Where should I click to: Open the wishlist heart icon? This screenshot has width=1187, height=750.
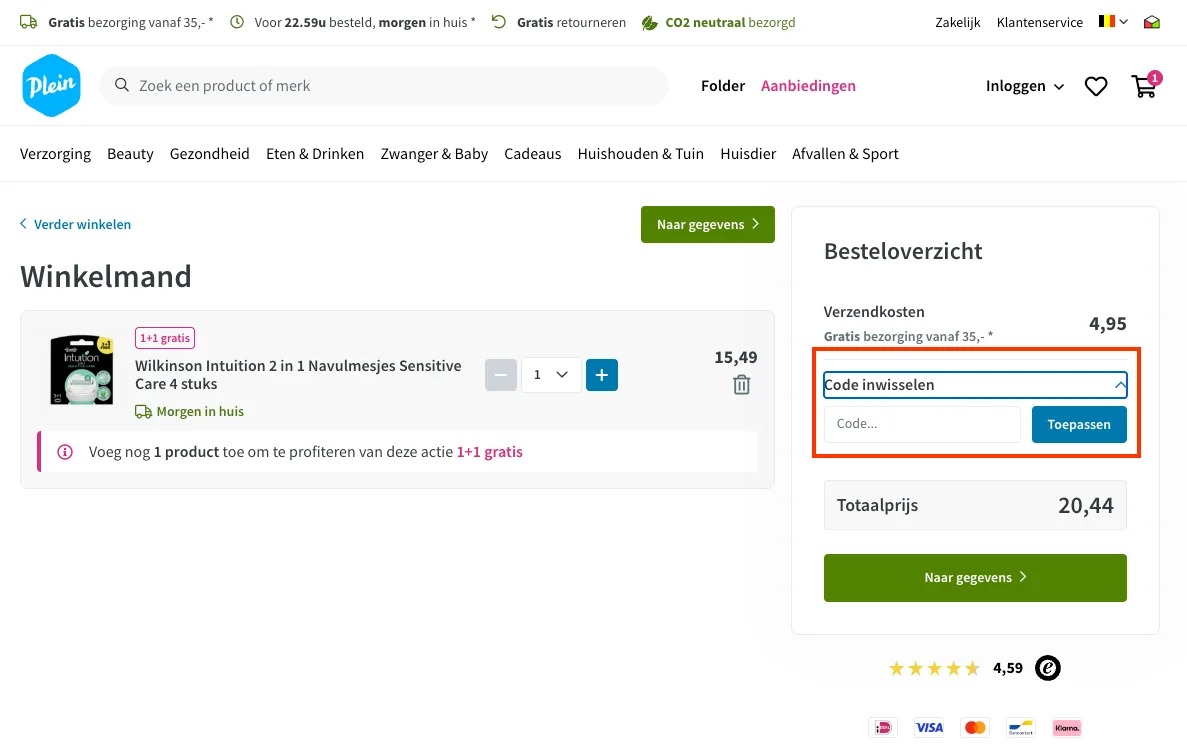point(1096,86)
